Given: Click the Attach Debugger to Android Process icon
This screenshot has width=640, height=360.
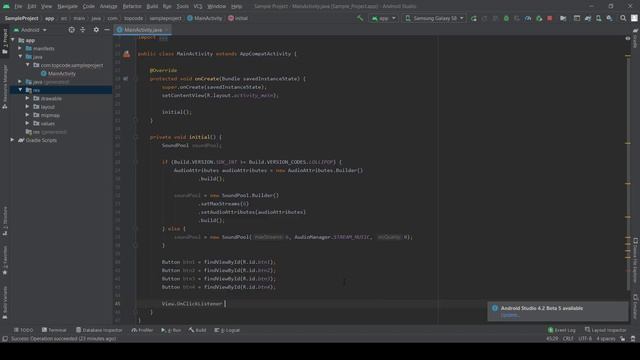Looking at the screenshot, I should coord(539,18).
